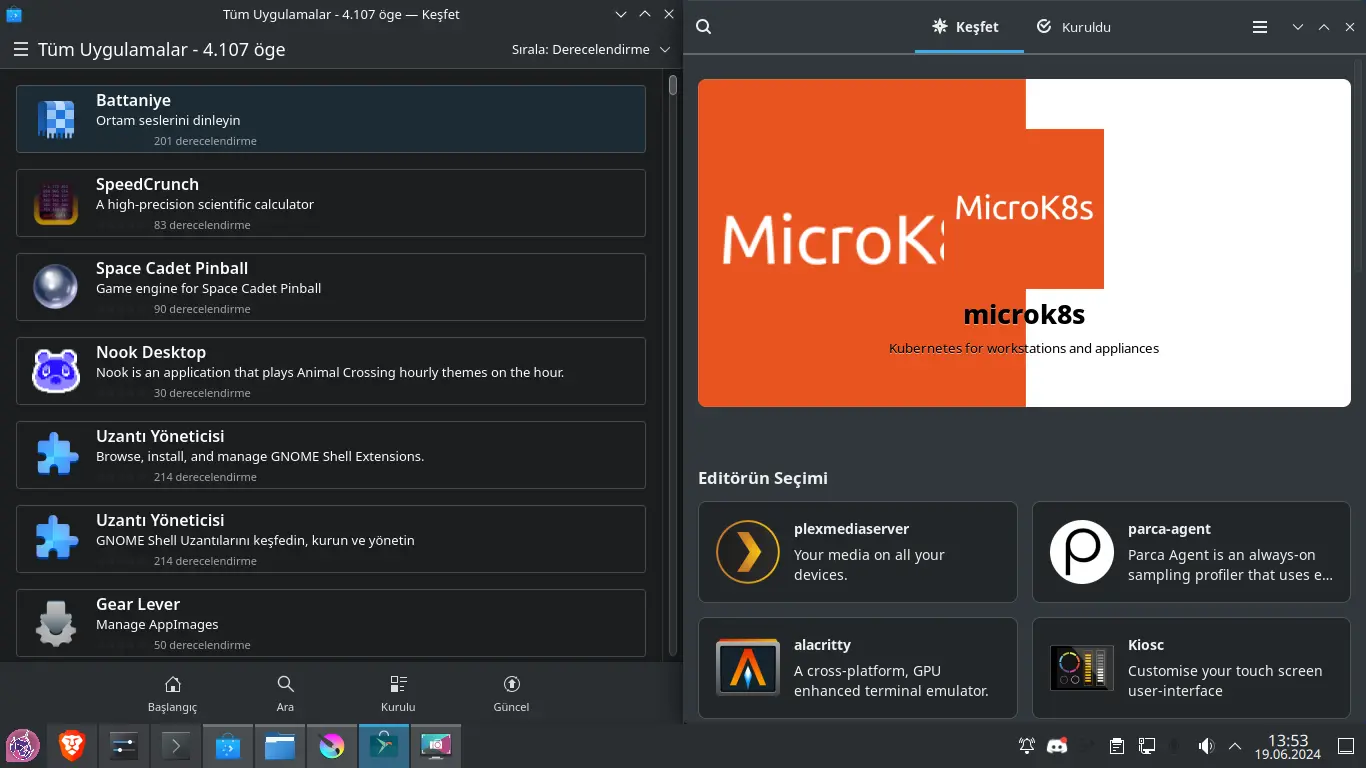This screenshot has width=1366, height=768.
Task: Open the Space Cadet Pinball entry
Action: (x=331, y=287)
